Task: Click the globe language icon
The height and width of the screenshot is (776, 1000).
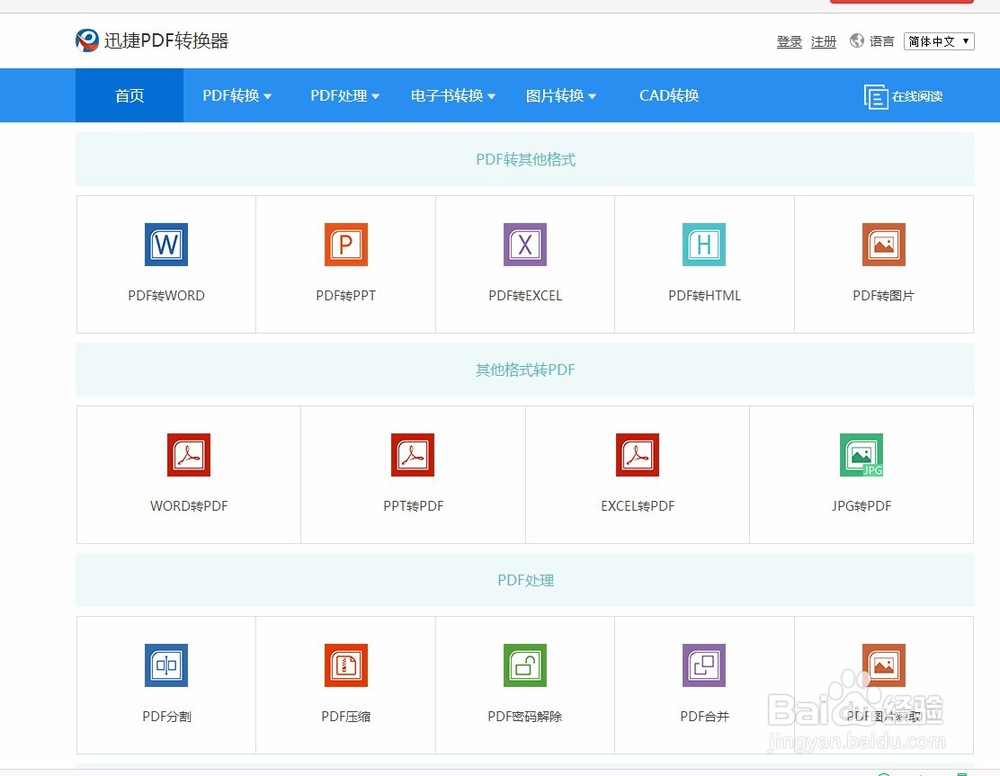Action: coord(857,41)
